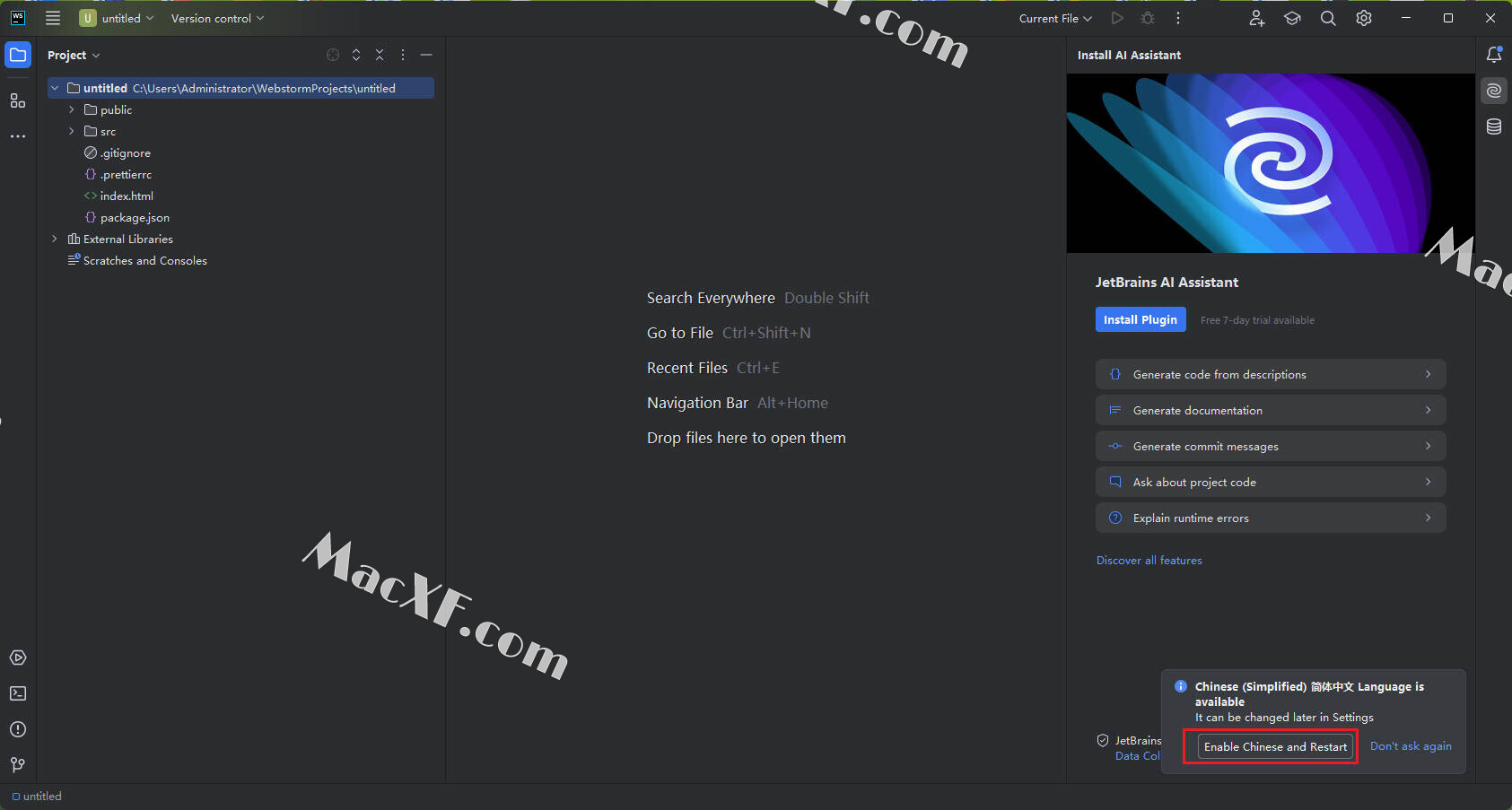Run the current file
The width and height of the screenshot is (1512, 810).
click(x=1117, y=18)
